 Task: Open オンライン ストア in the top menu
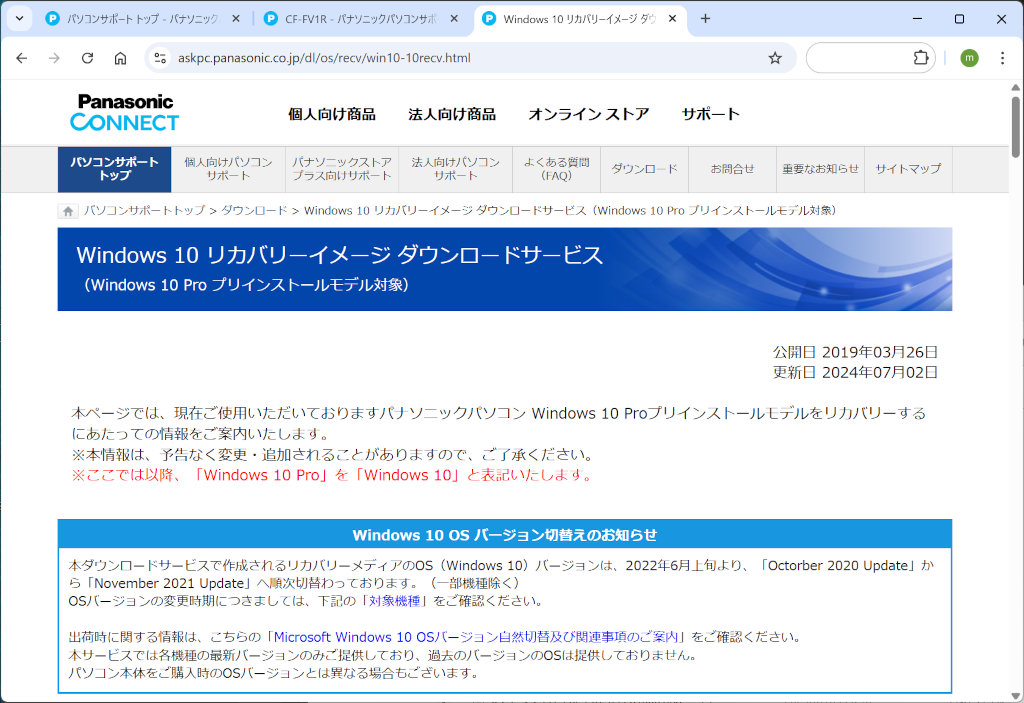coord(588,114)
